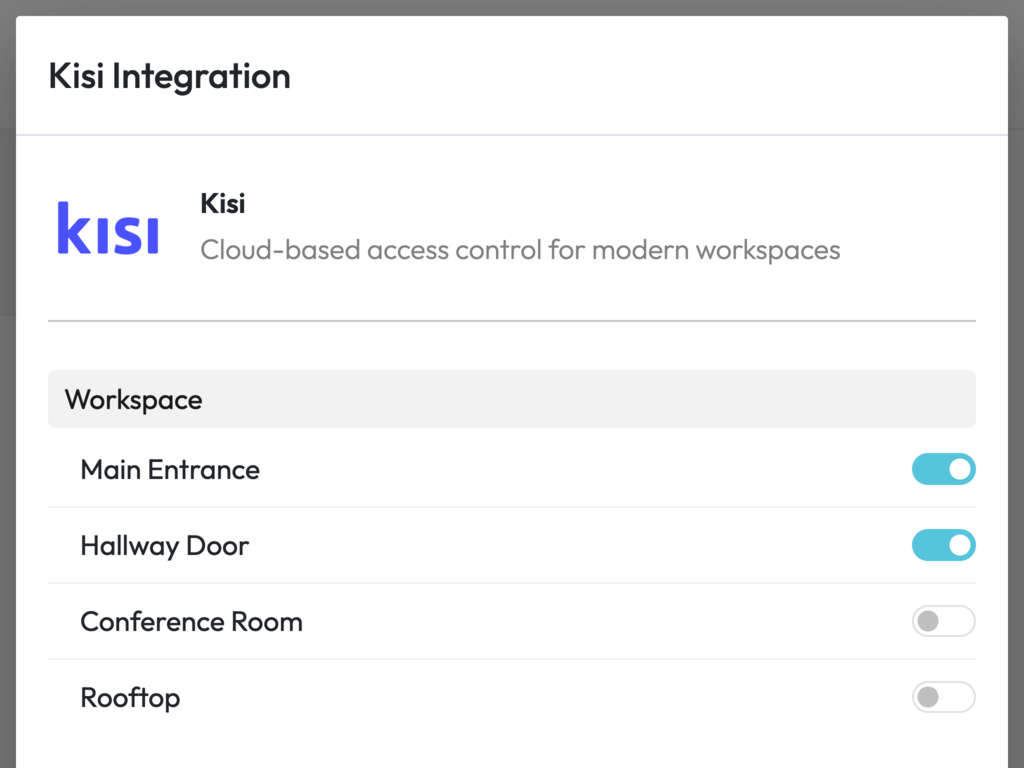Click the white knob on Hallway Door switch
Screen dimensions: 1024x768
pyautogui.click(x=959, y=545)
